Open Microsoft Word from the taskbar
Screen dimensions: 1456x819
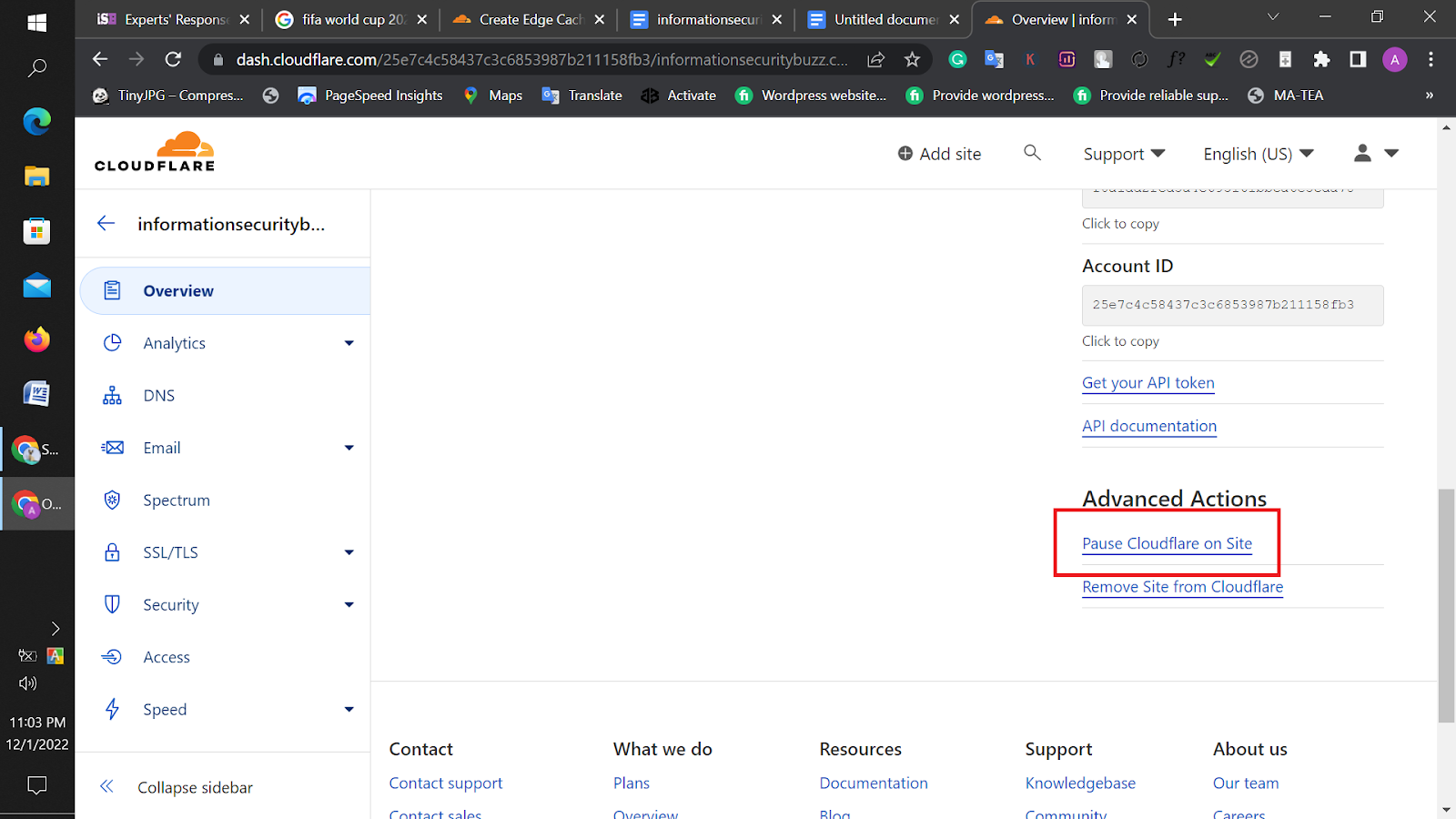click(x=36, y=394)
